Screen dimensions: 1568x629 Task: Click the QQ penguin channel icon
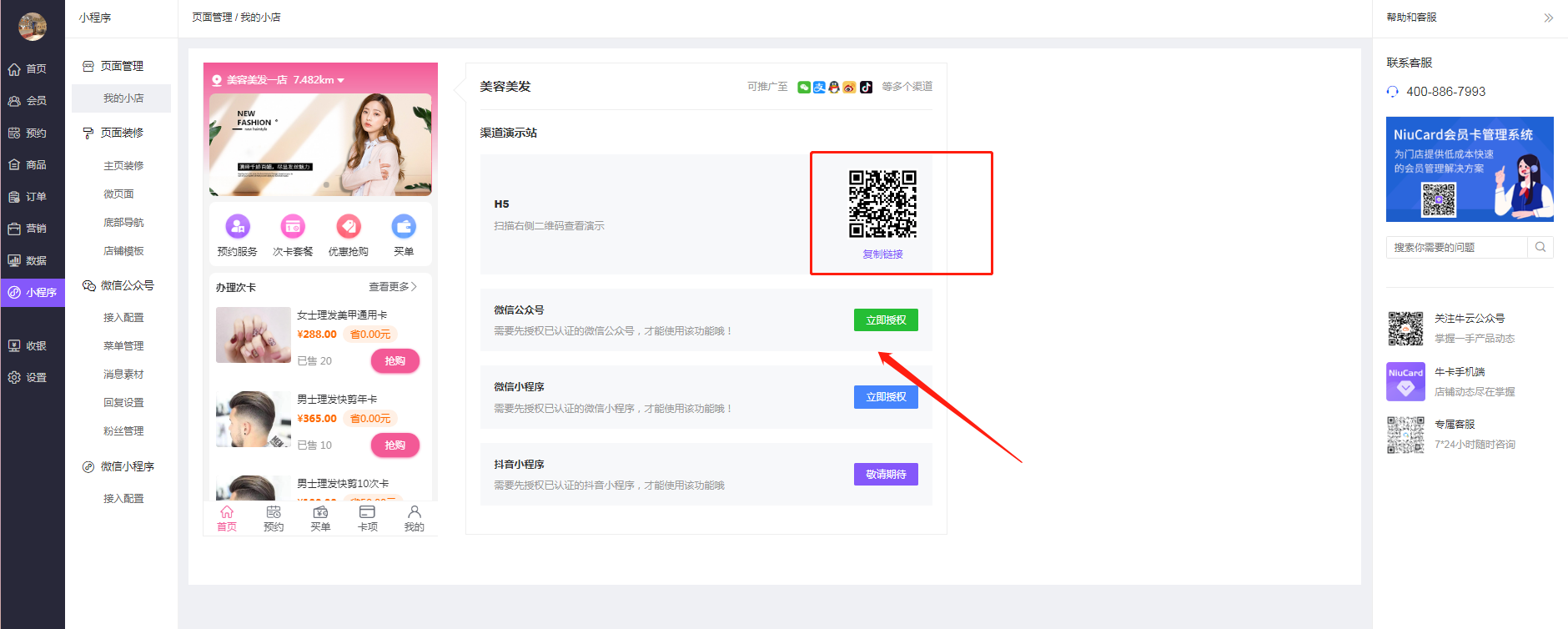pos(834,87)
